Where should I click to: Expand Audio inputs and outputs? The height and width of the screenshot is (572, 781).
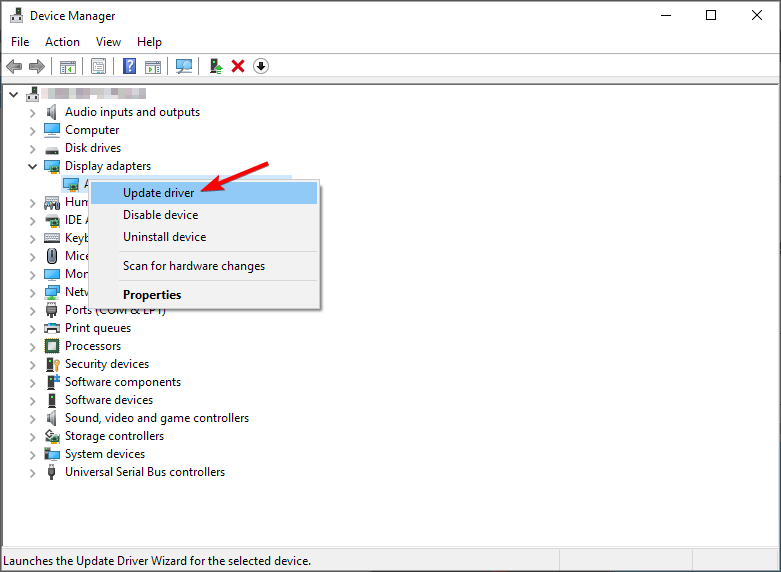click(x=32, y=113)
